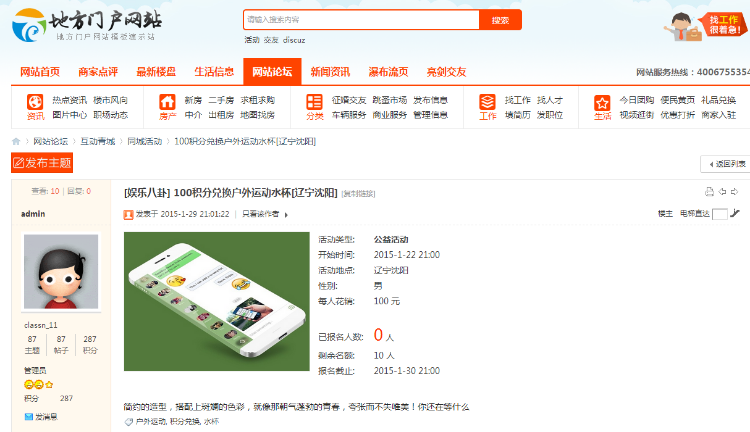This screenshot has width=750, height=432.
Task: Click the admin avatar picture
Action: (61, 272)
